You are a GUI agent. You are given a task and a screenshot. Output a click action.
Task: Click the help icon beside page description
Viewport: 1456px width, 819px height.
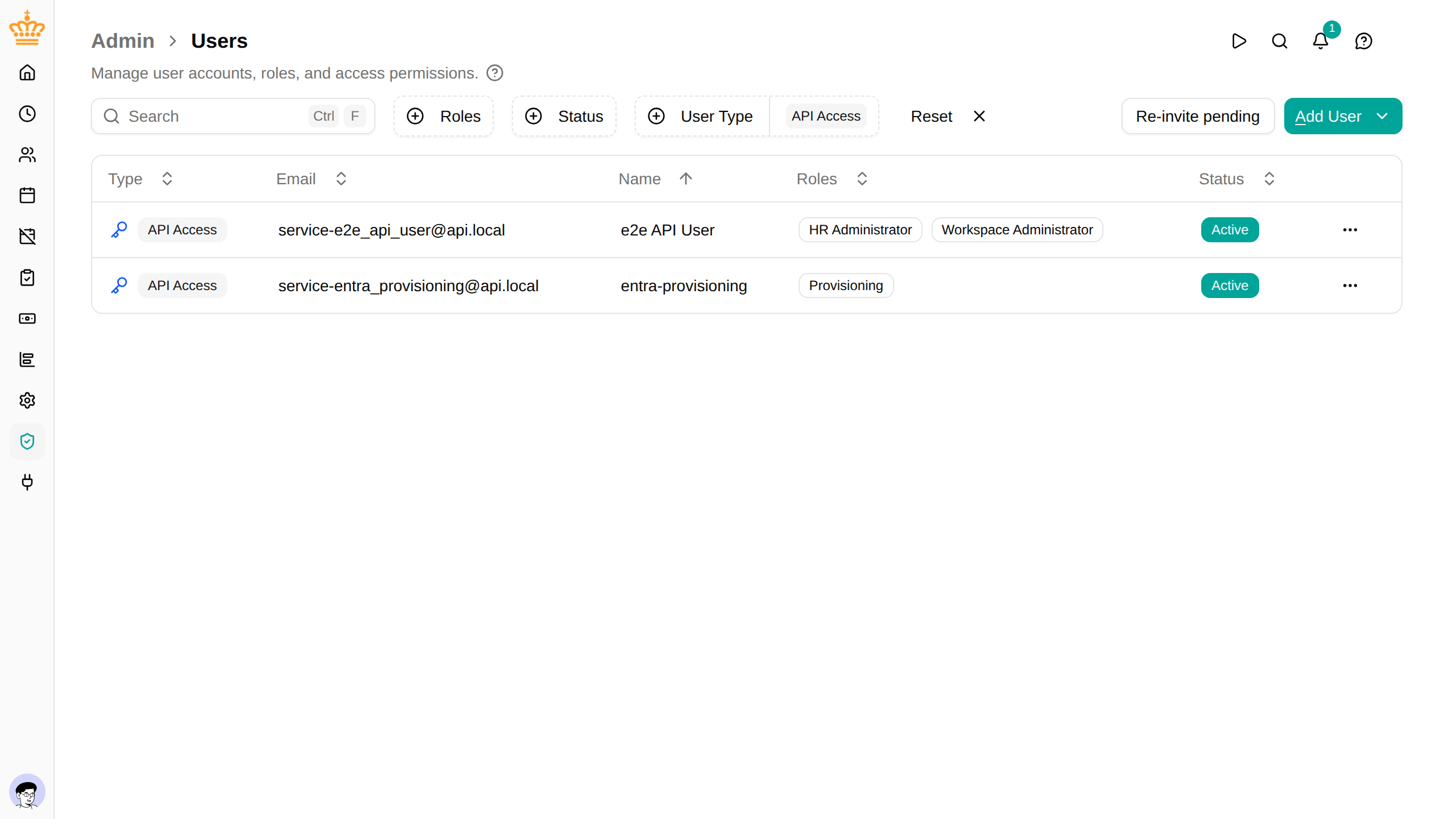click(495, 73)
